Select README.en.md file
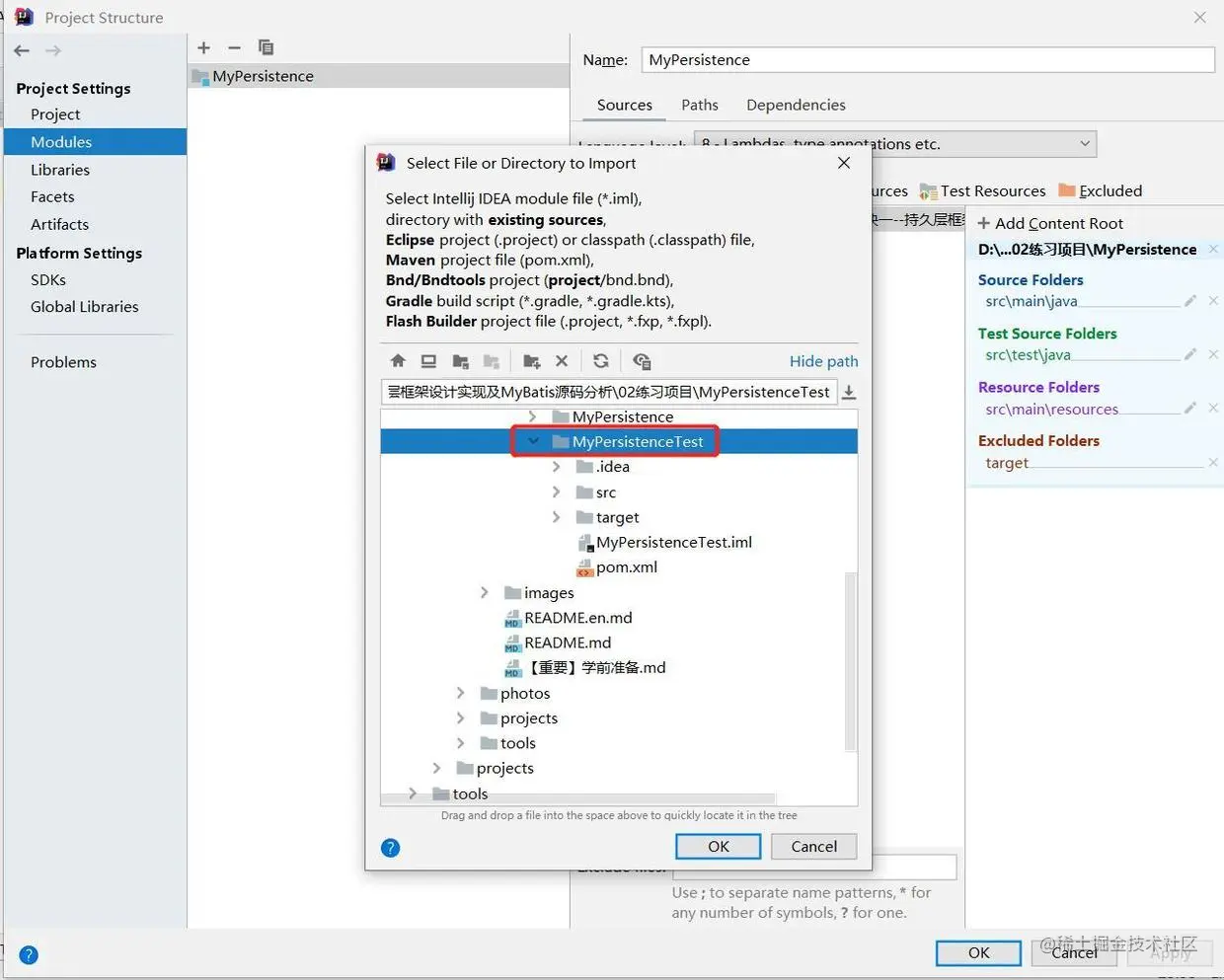Viewport: 1224px width, 980px height. (568, 618)
